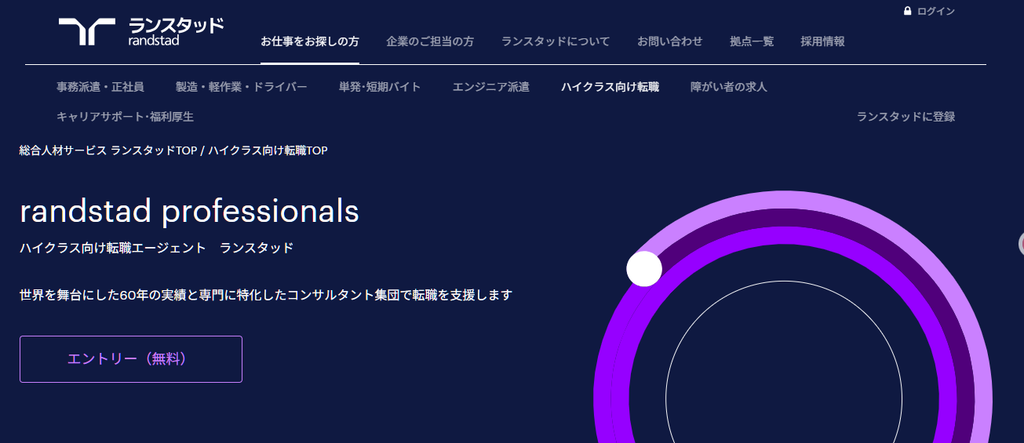This screenshot has width=1024, height=443.
Task: Click breadcrumb ハイクラス向け転職TOP
Action: click(268, 150)
